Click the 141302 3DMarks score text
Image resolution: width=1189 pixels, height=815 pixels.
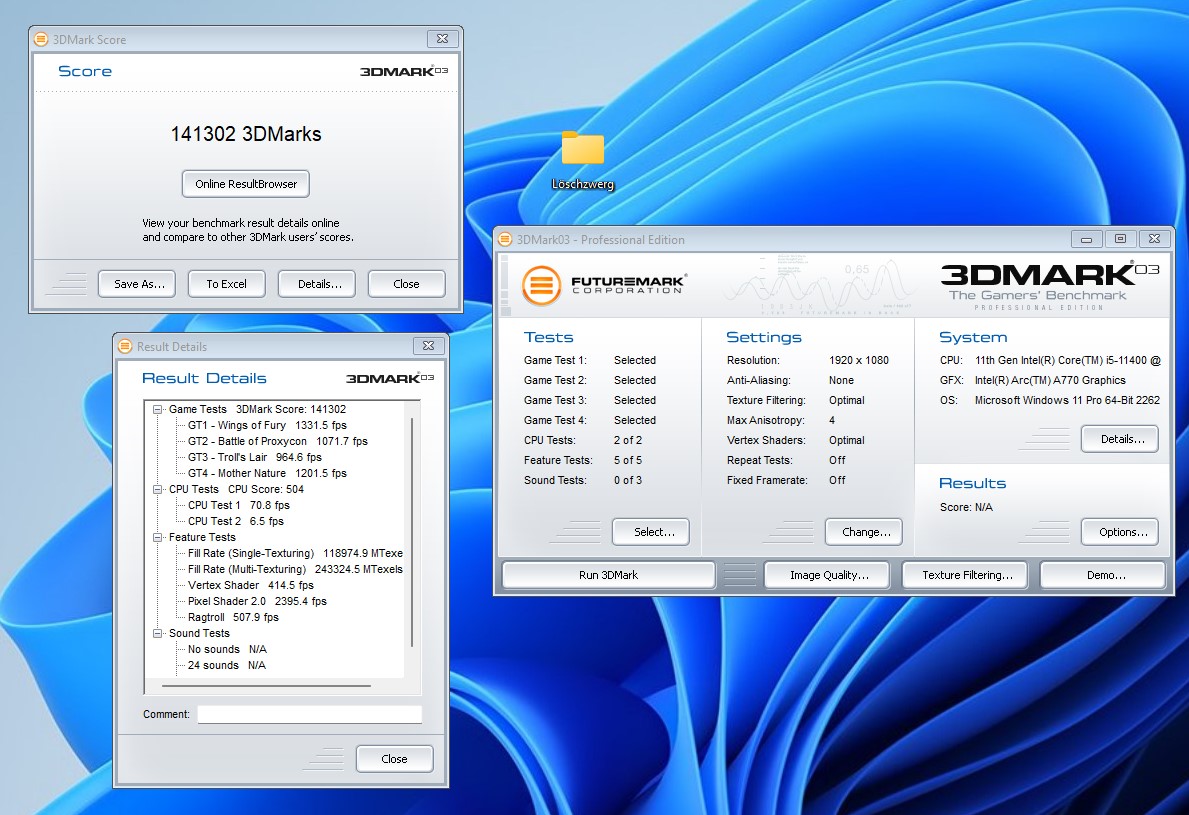pos(246,134)
